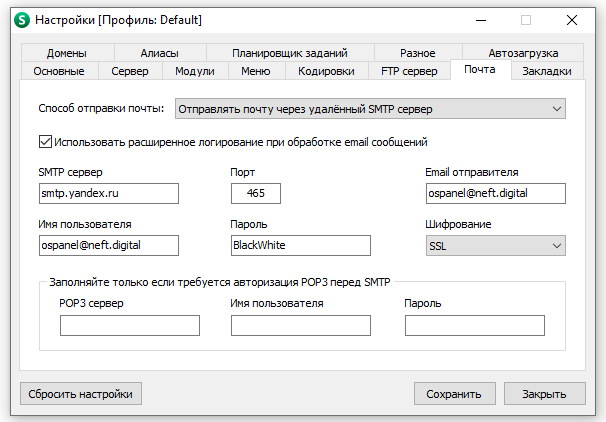Click the Закрыть button
Screen dimensions: 606x422
[x=544, y=394]
